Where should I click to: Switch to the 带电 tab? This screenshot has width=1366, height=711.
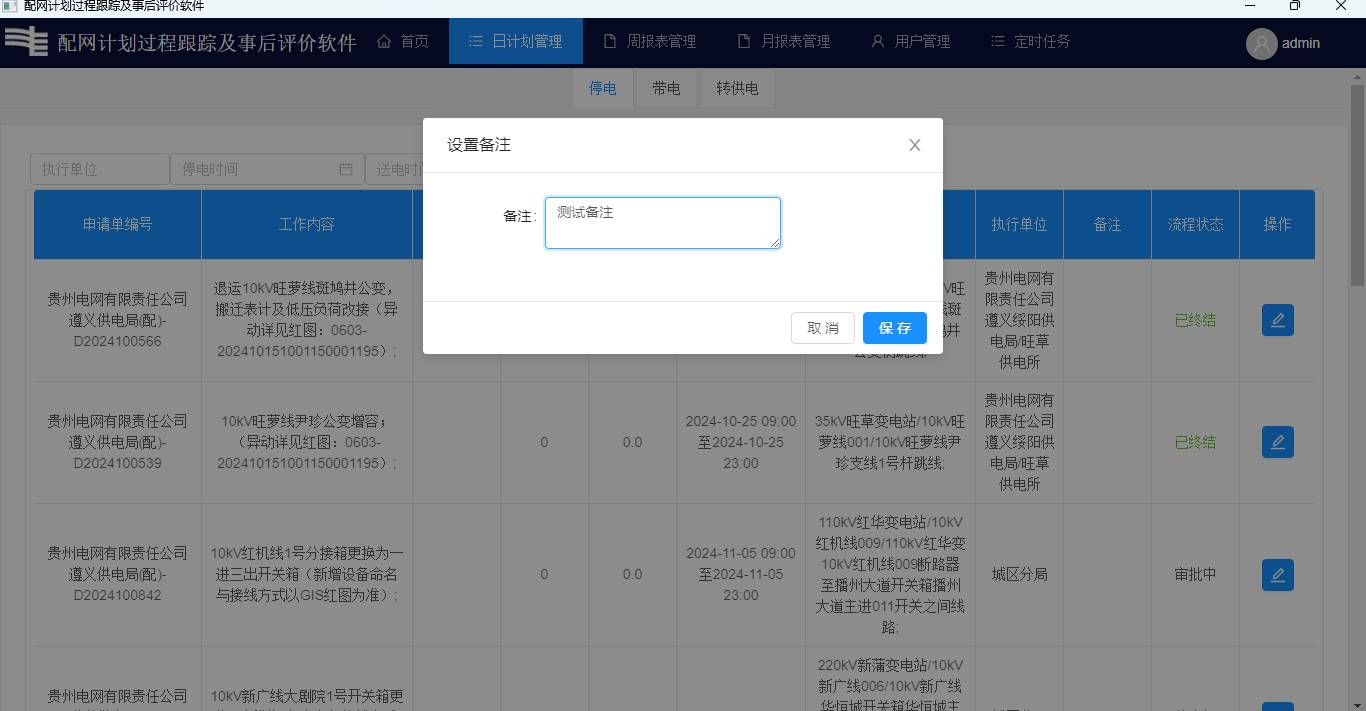pyautogui.click(x=666, y=88)
